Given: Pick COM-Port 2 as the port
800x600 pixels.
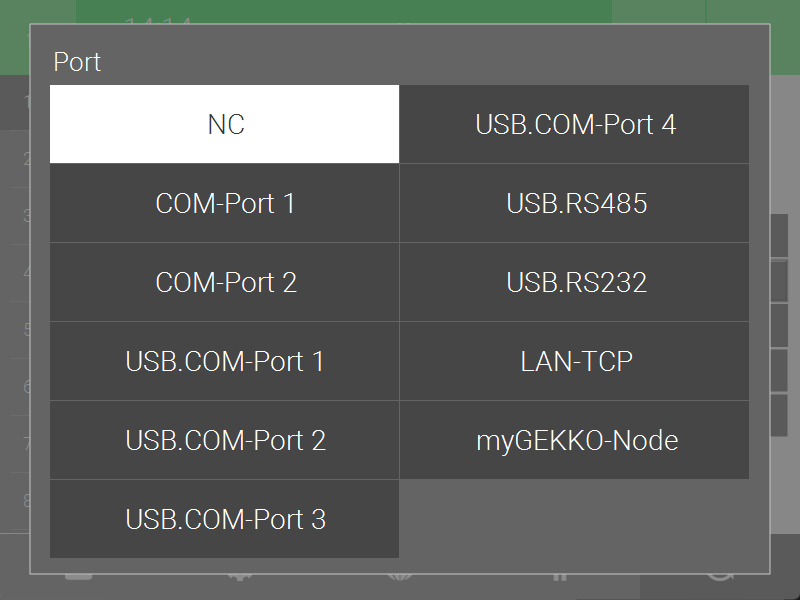Looking at the screenshot, I should 225,282.
